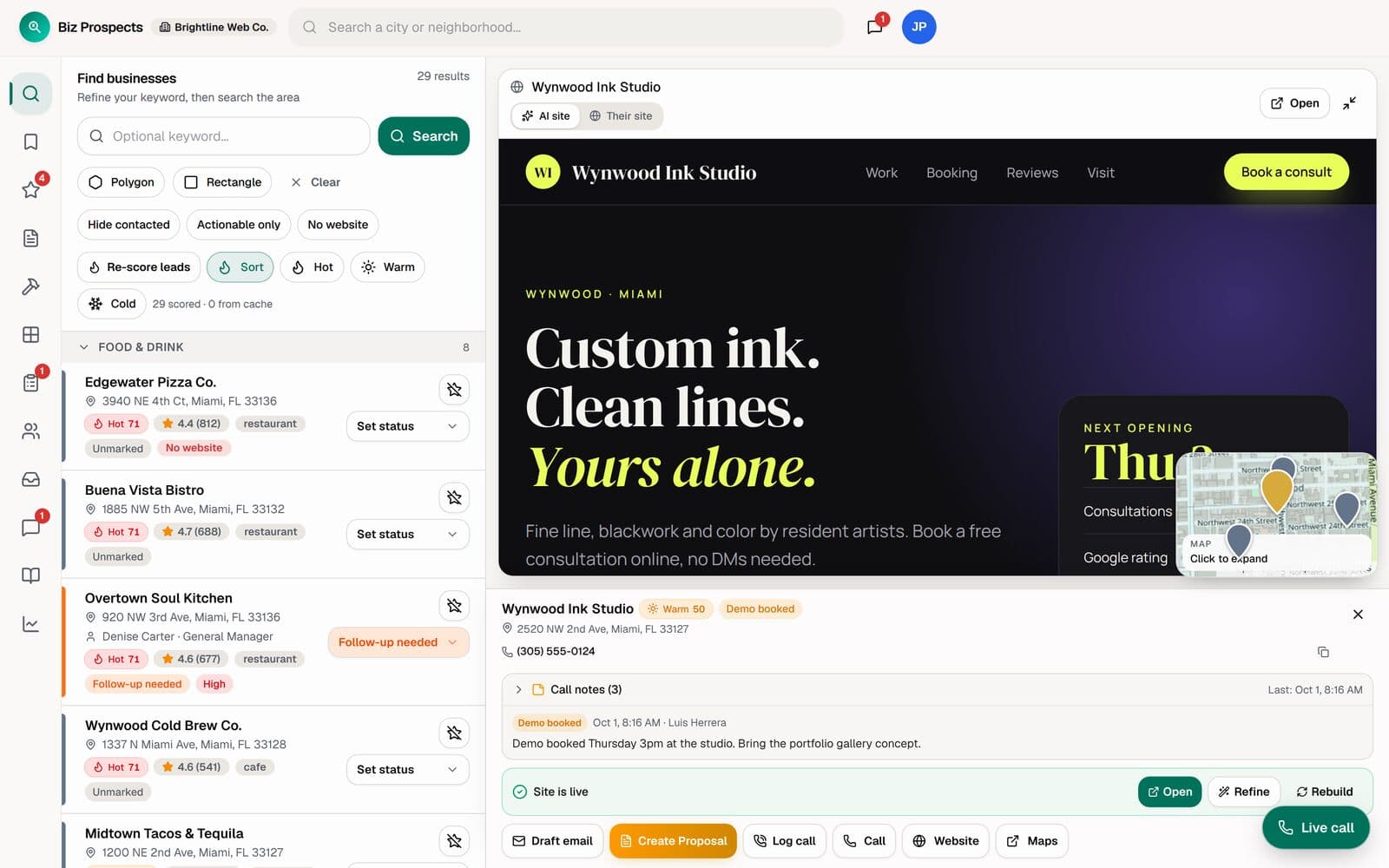Toggle the Sort by score chip
The height and width of the screenshot is (868, 1389).
[x=240, y=267]
